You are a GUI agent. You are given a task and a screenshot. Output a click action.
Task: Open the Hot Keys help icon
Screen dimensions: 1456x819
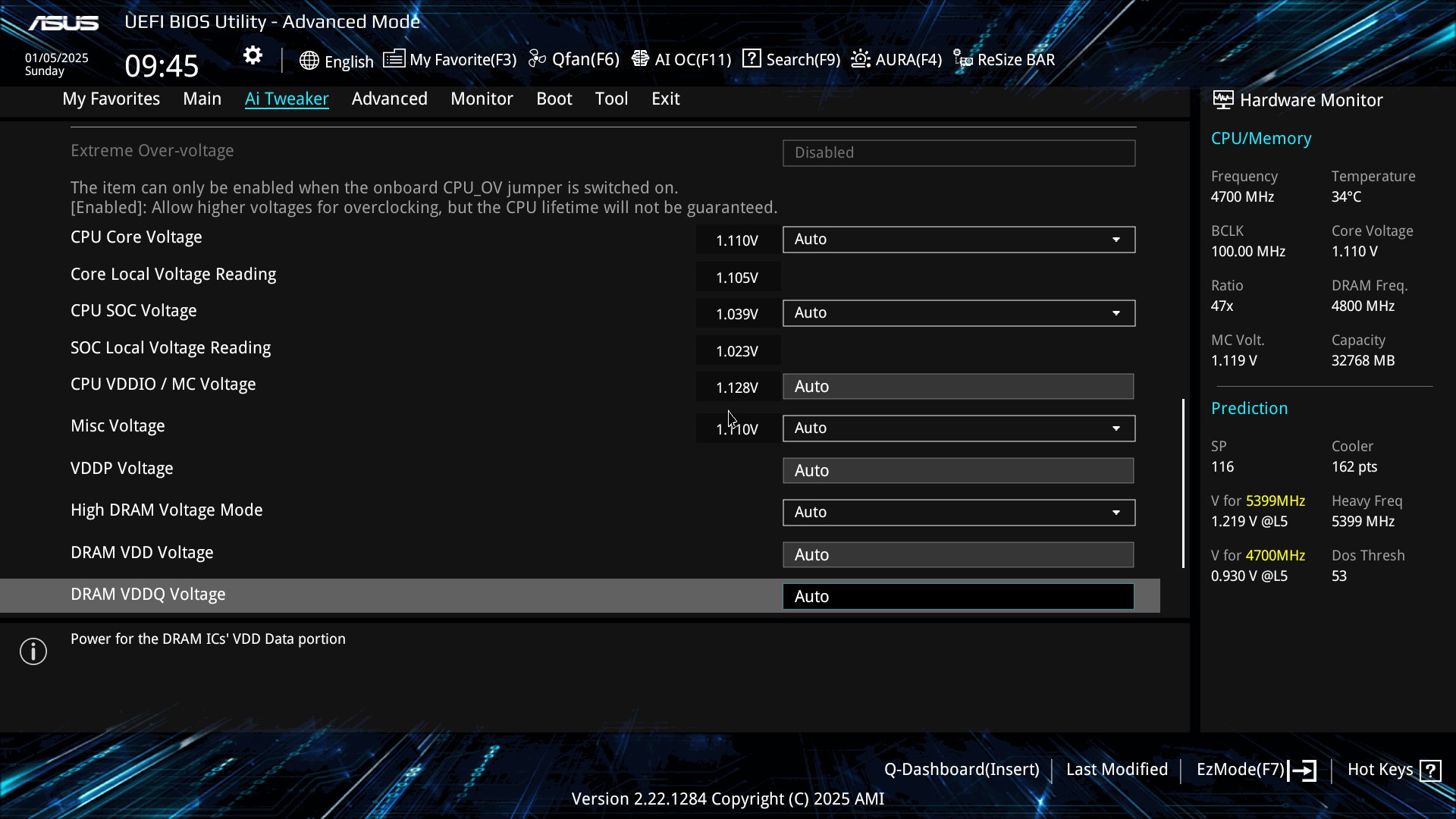click(1431, 770)
